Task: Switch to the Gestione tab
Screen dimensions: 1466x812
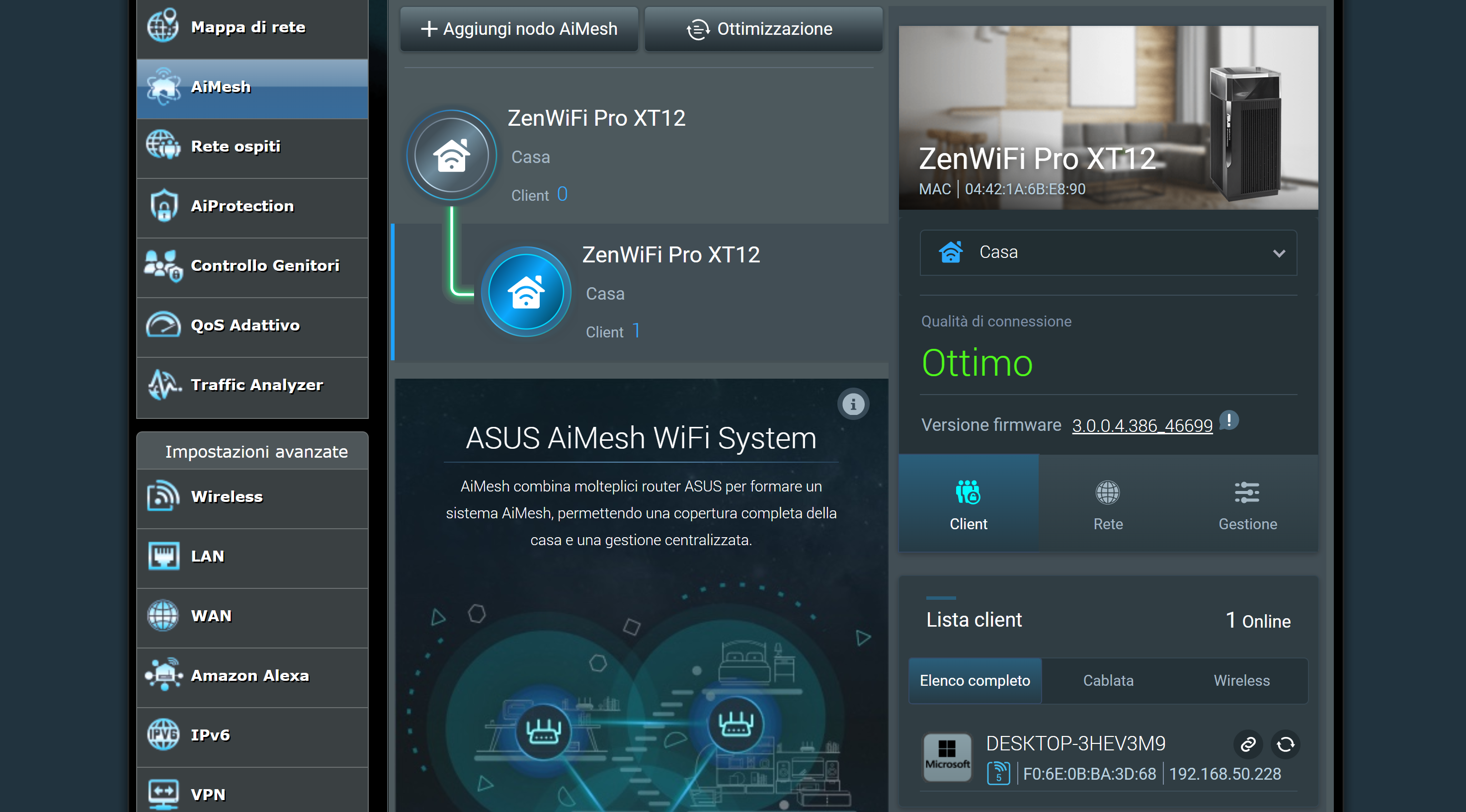Action: tap(1247, 502)
